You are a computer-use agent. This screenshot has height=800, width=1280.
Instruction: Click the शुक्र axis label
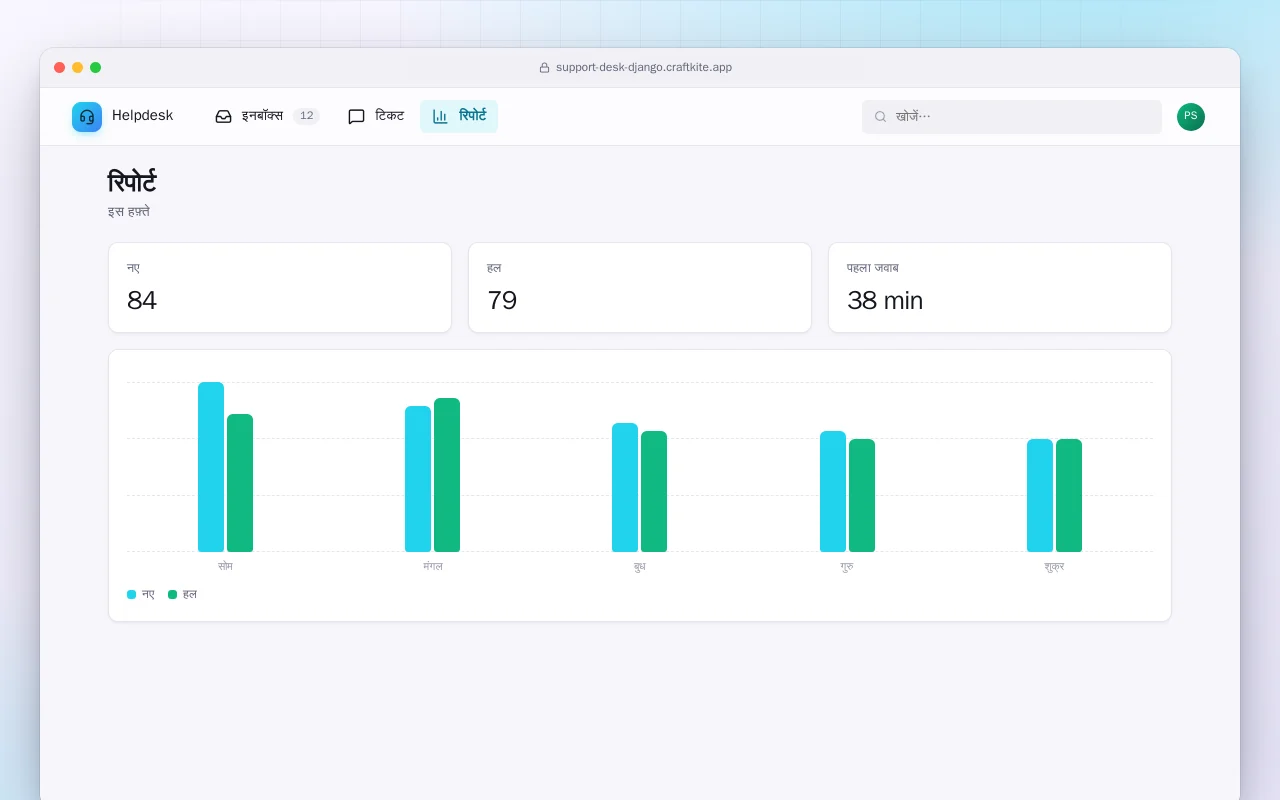[1054, 567]
